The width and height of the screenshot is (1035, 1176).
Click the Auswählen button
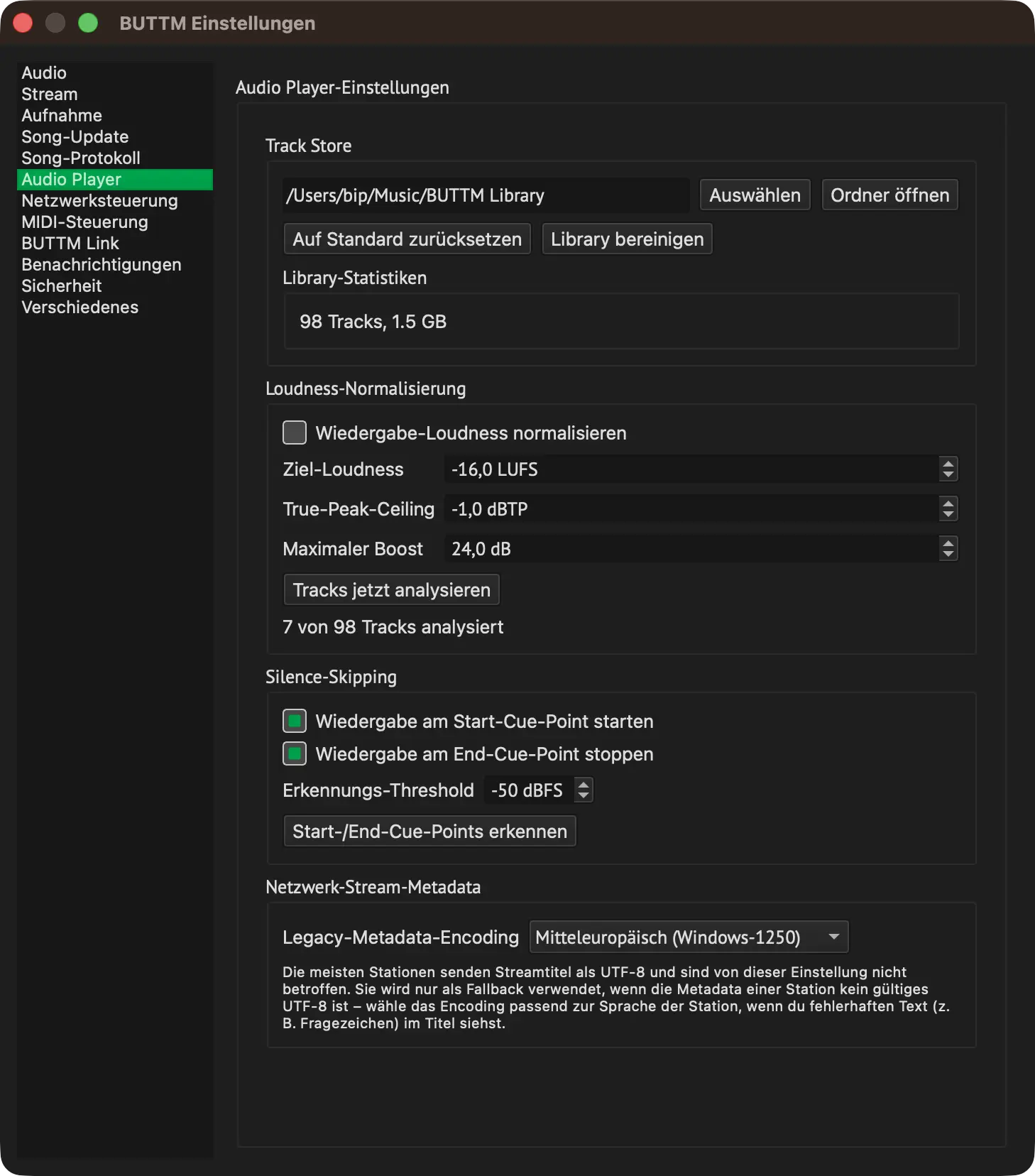[x=755, y=195]
